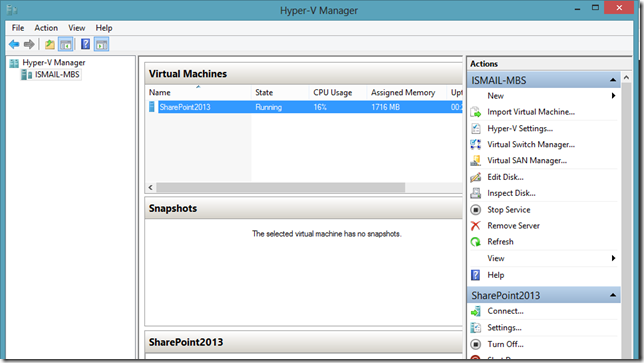Viewport: 644px width, 363px height.
Task: Open Virtual SAN Manager... action
Action: pos(527,161)
